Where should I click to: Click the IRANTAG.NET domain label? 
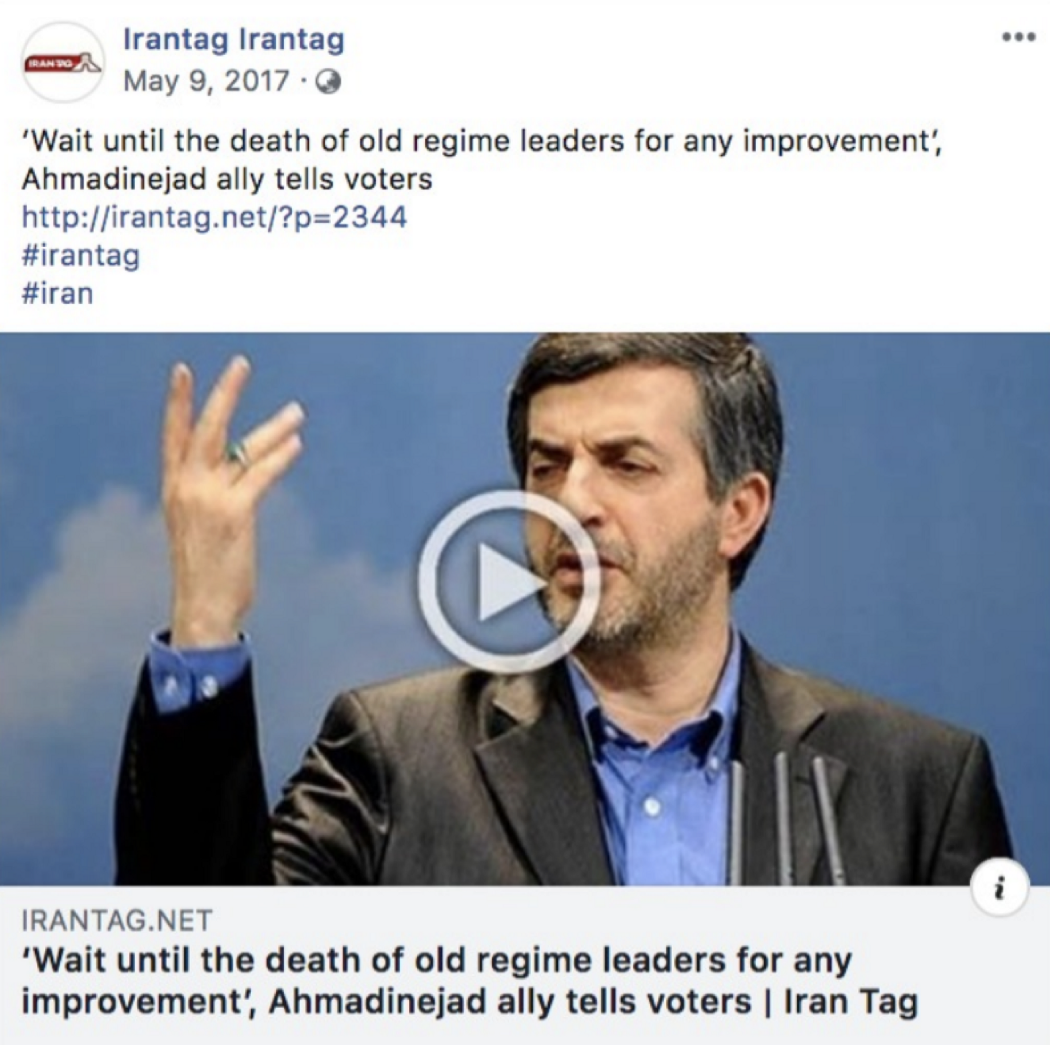pyautogui.click(x=117, y=920)
